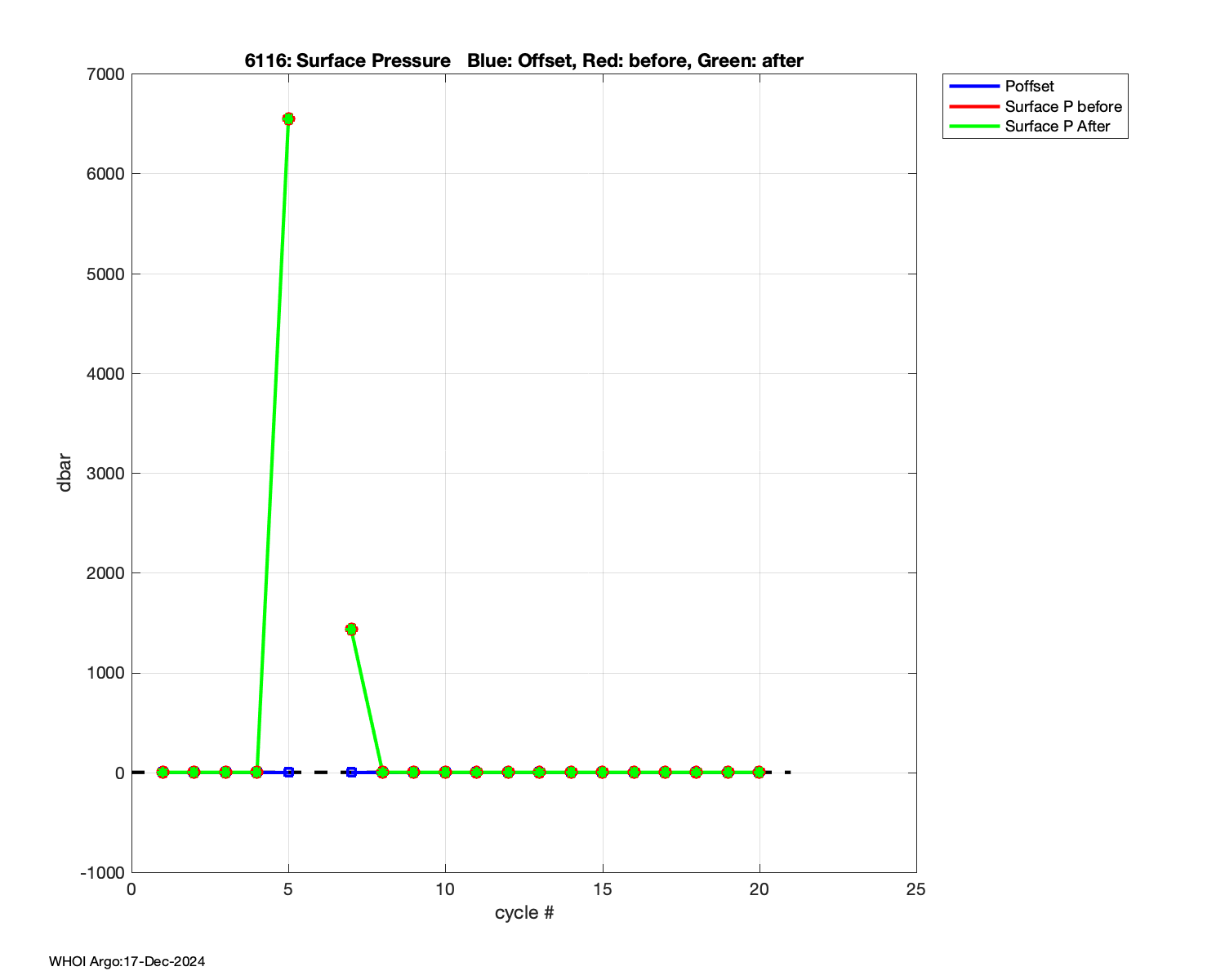1225x980 pixels.
Task: Click the data marker at cycle 8
Action: [x=382, y=772]
